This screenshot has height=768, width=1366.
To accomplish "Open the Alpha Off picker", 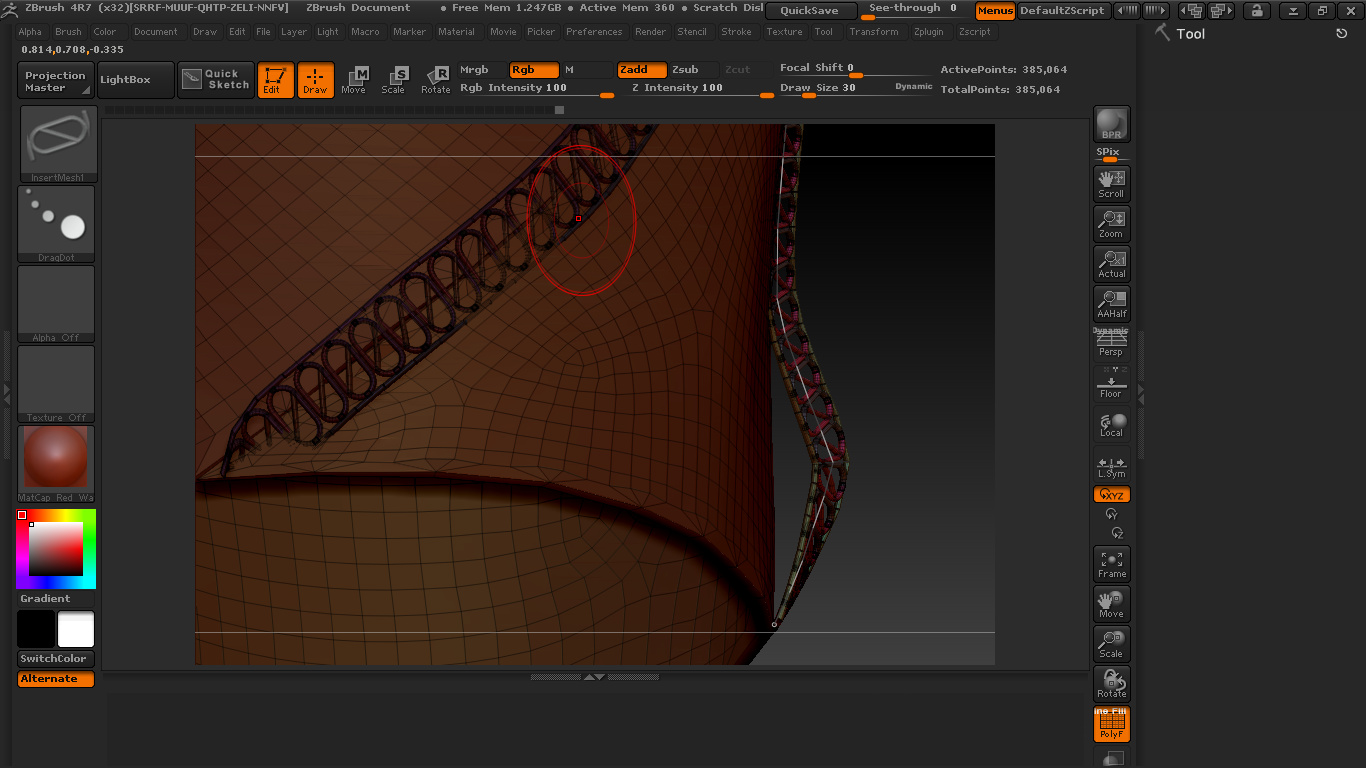I will [x=56, y=304].
